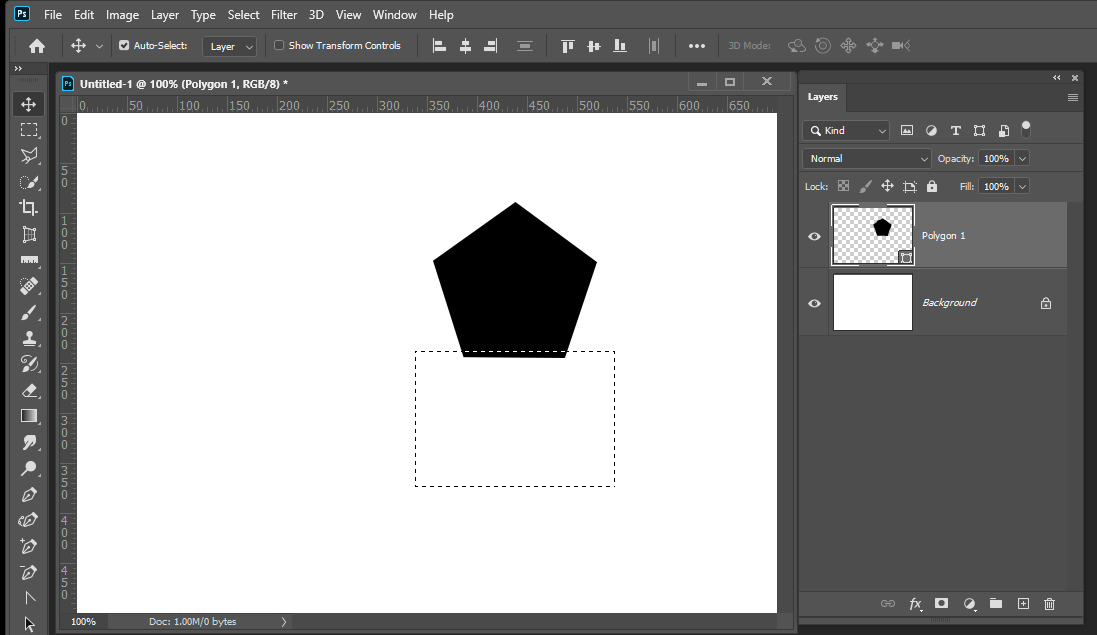
Task: Select the Move tool
Action: coord(28,103)
